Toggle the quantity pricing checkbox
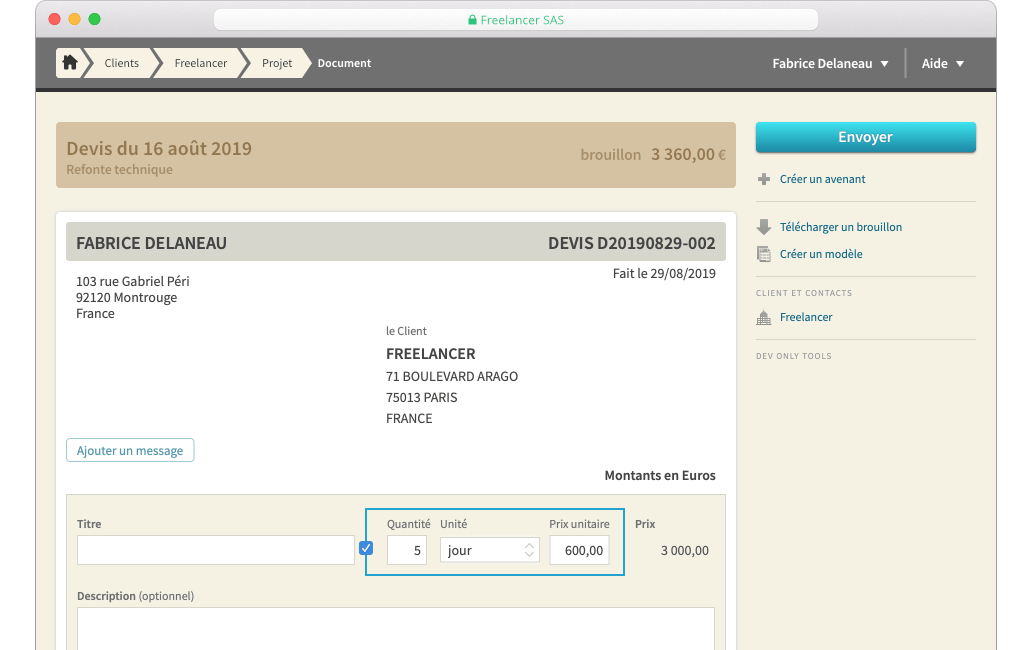The width and height of the screenshot is (1032, 650). (366, 547)
